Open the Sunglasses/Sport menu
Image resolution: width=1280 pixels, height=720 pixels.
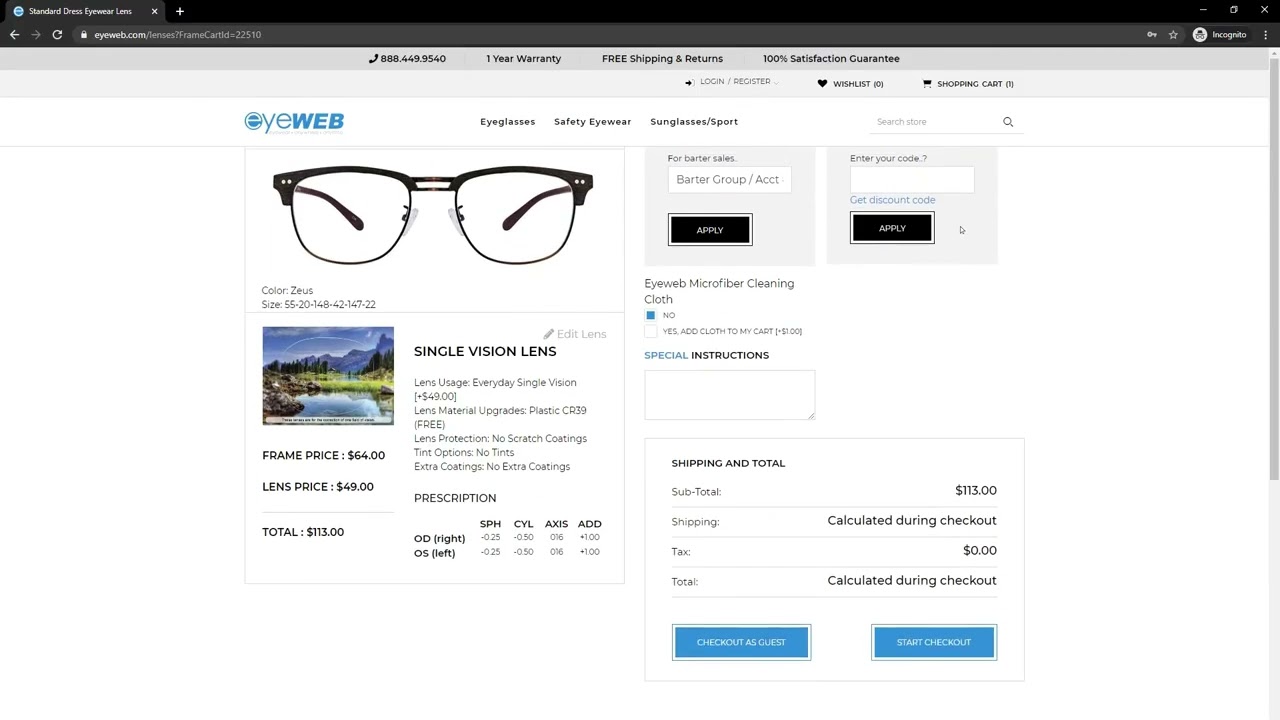694,122
